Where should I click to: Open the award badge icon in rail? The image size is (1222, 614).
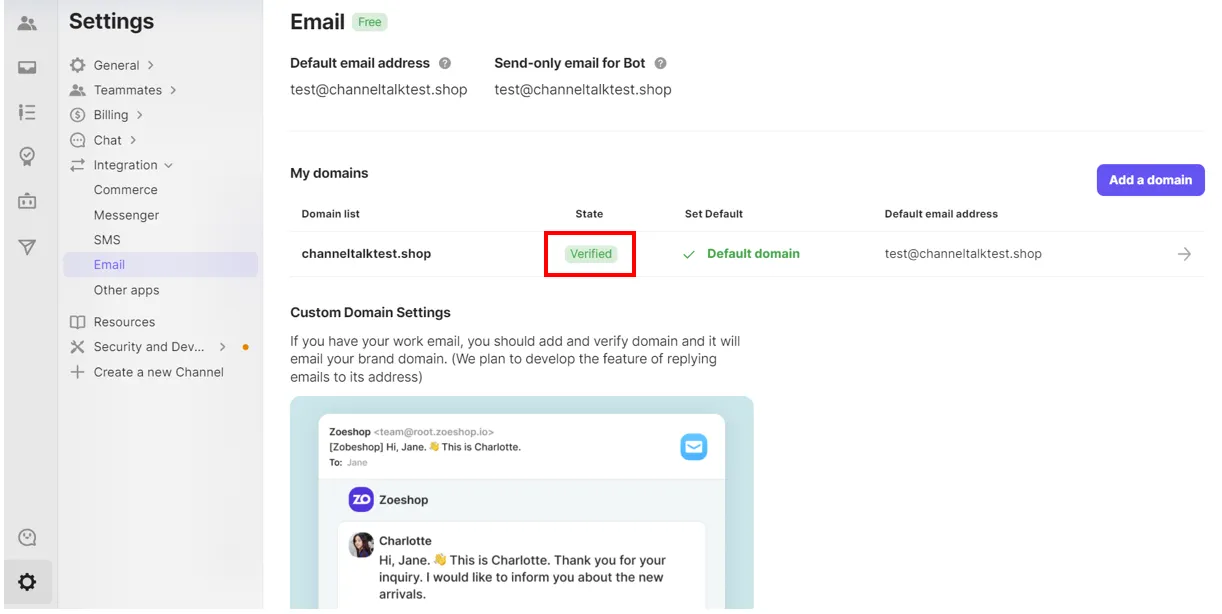click(x=27, y=156)
